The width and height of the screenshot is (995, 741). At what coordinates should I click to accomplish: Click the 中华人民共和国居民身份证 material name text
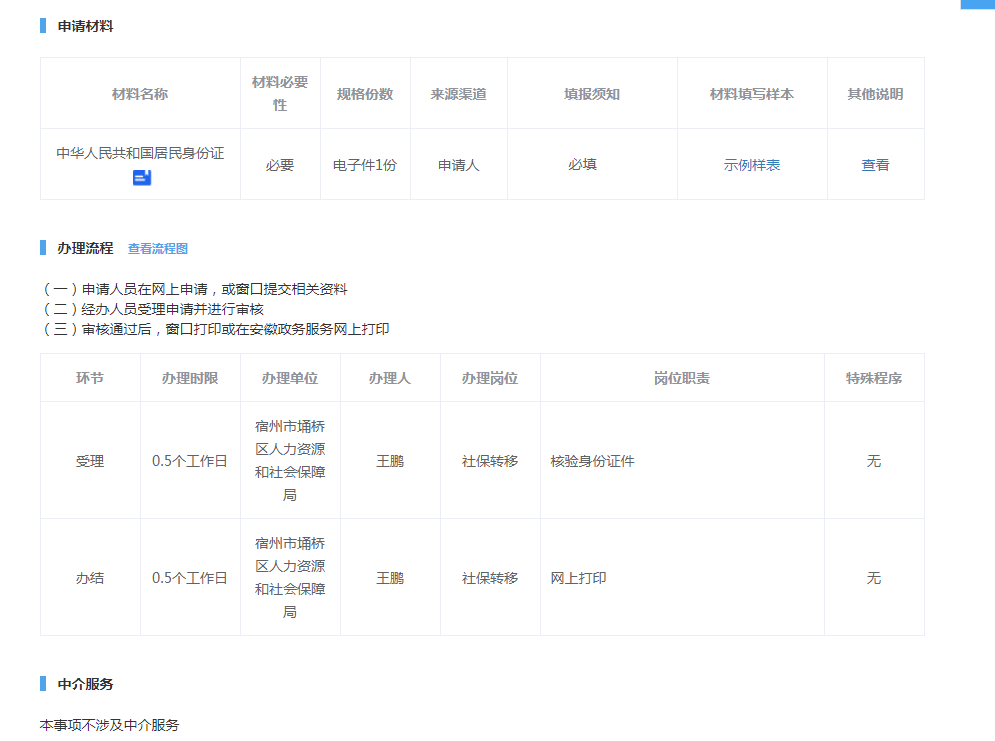point(140,154)
